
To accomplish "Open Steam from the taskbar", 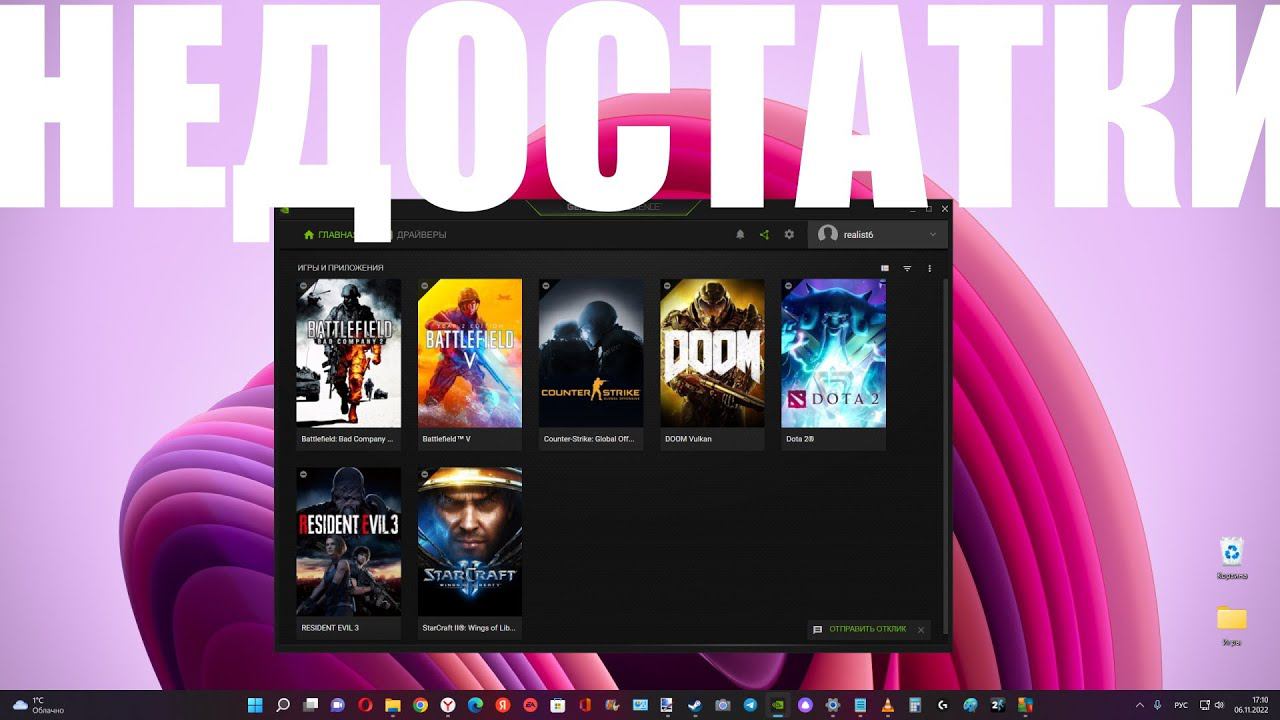I will click(x=696, y=705).
